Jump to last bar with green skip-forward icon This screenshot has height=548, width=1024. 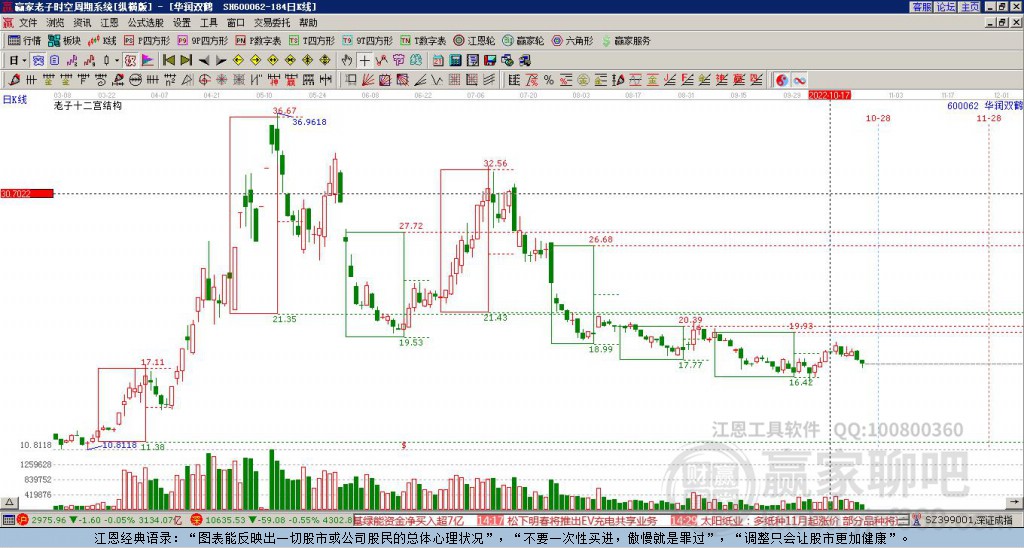point(186,61)
